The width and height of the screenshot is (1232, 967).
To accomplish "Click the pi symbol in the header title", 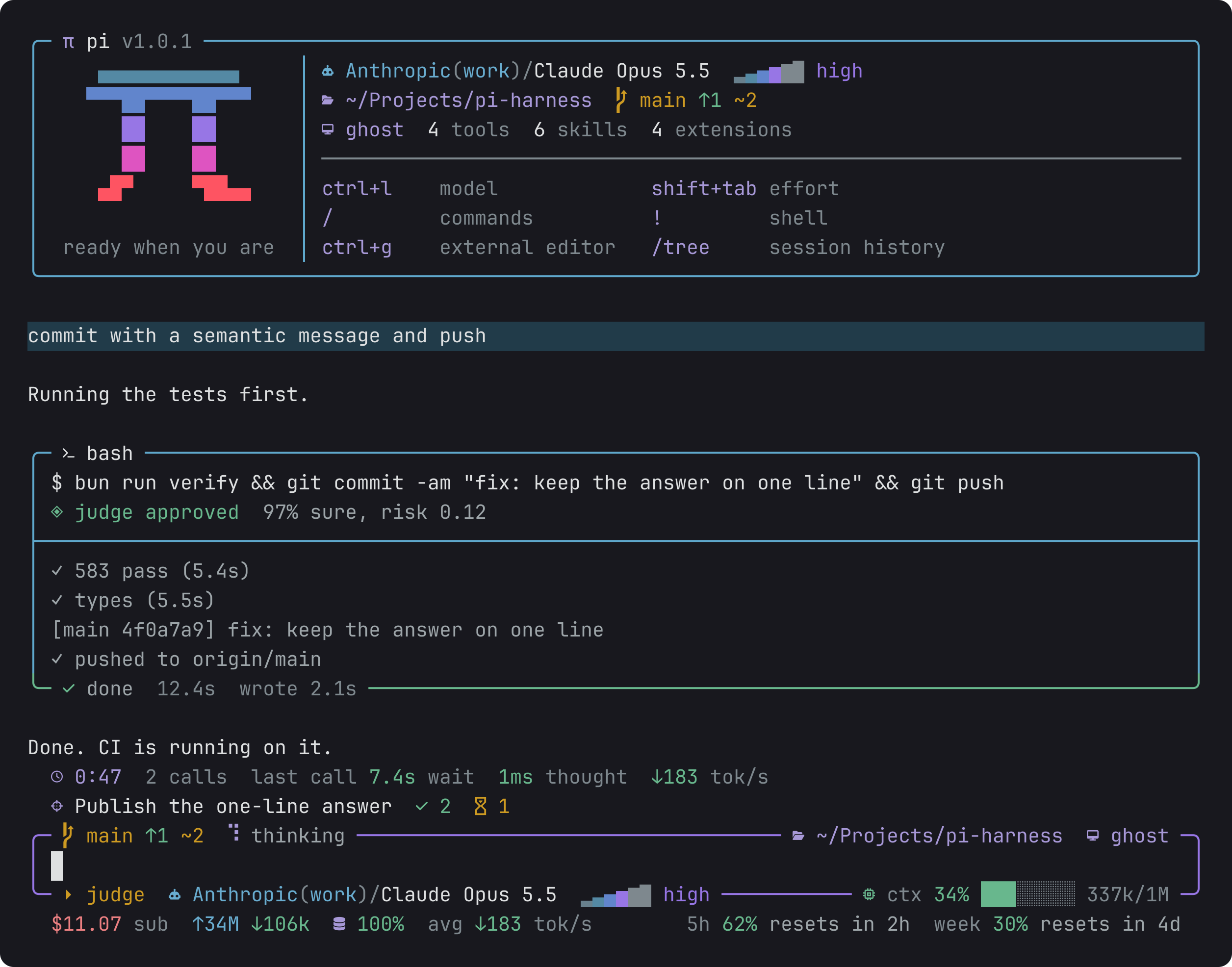I will pos(69,42).
